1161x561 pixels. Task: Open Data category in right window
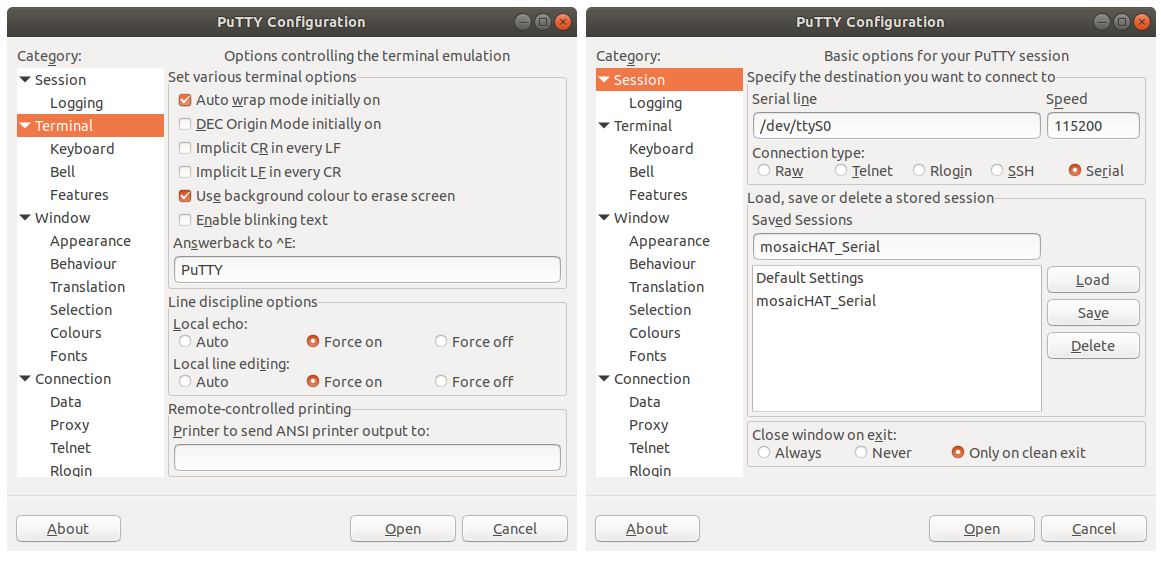coord(645,402)
